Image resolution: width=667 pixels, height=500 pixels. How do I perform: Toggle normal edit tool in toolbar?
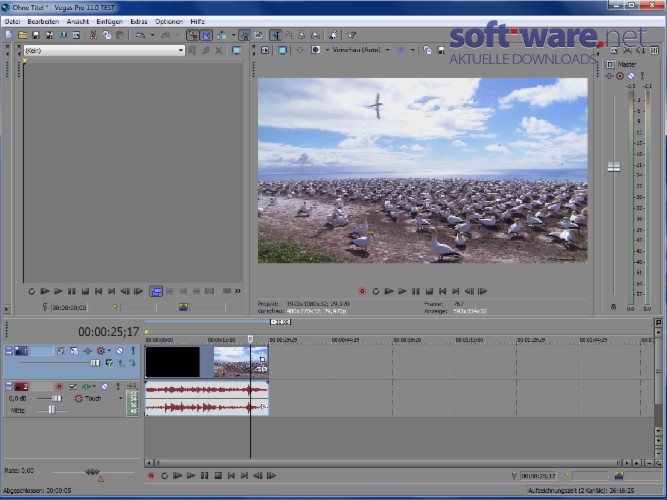(276, 35)
